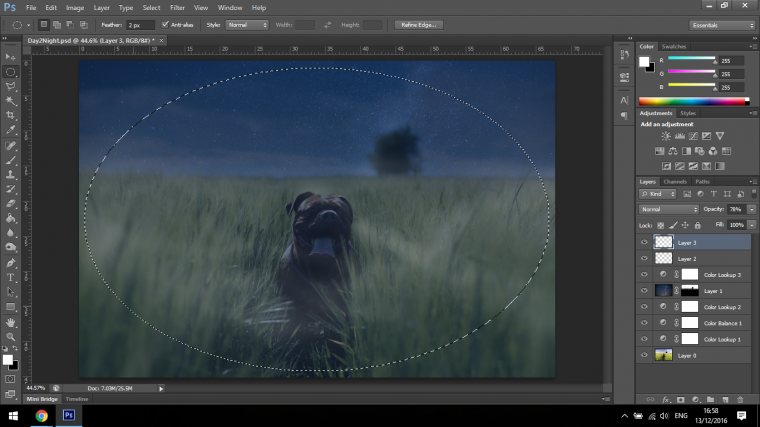Open the Style dropdown set to Normal
The height and width of the screenshot is (427, 760).
[247, 25]
